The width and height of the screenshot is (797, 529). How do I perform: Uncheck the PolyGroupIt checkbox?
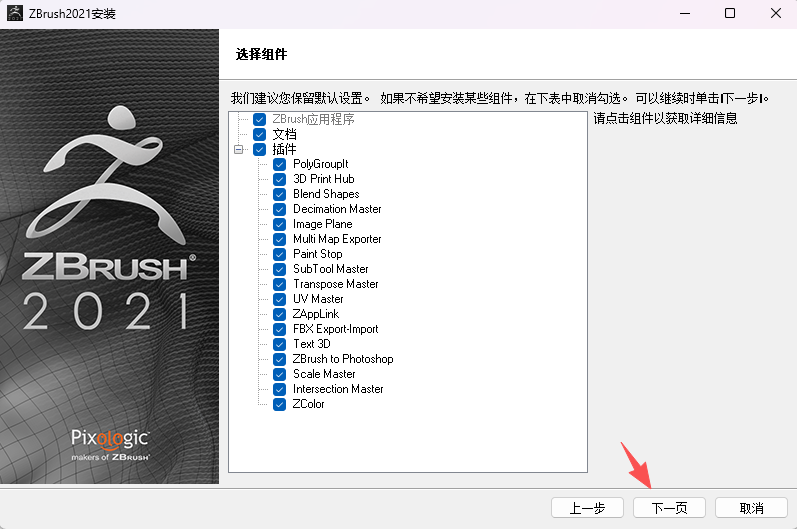click(x=280, y=164)
